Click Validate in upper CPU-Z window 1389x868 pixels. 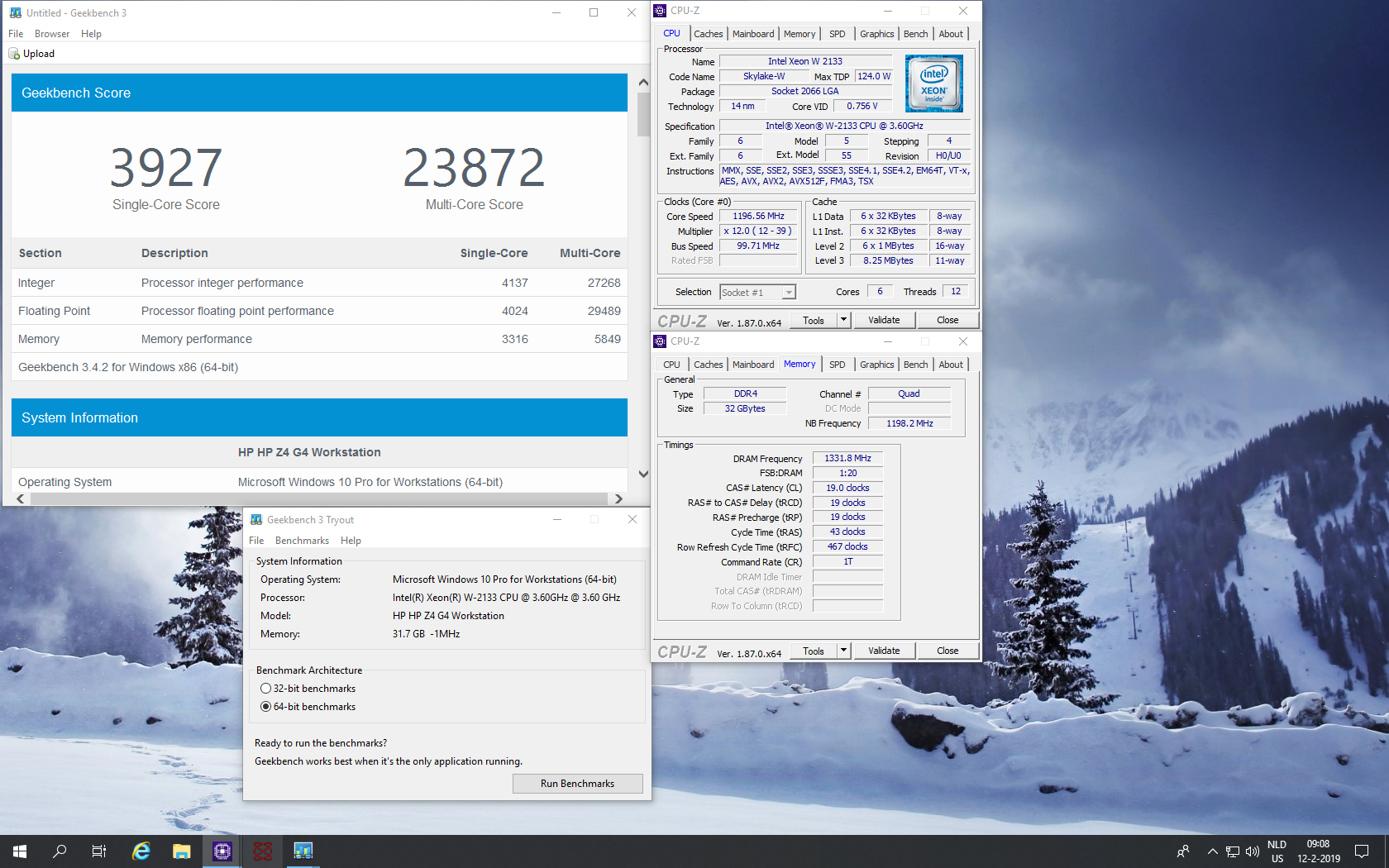884,320
